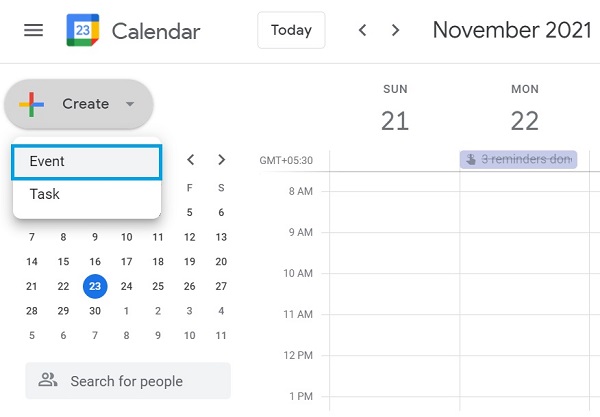Select Task from the Create menu

[86, 194]
